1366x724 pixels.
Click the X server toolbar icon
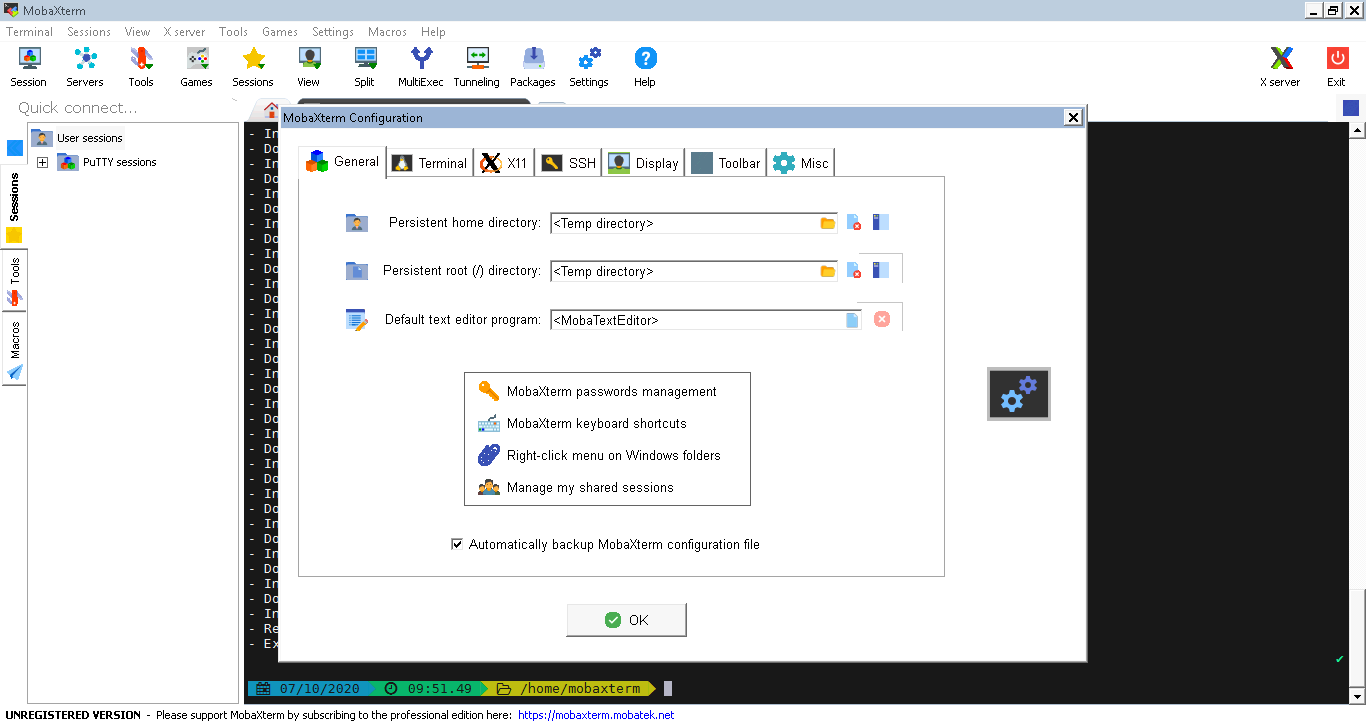coord(1281,66)
